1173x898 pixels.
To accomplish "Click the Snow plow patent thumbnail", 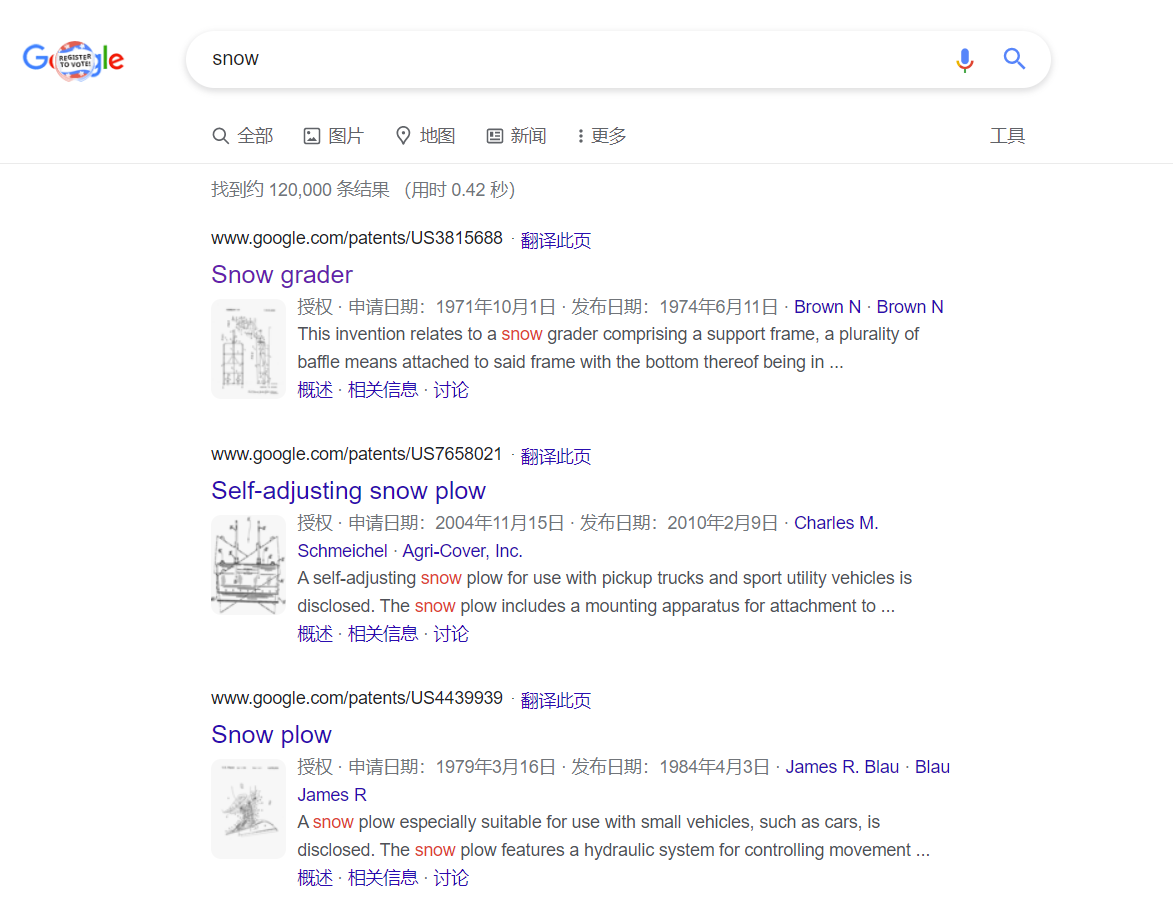I will (248, 809).
